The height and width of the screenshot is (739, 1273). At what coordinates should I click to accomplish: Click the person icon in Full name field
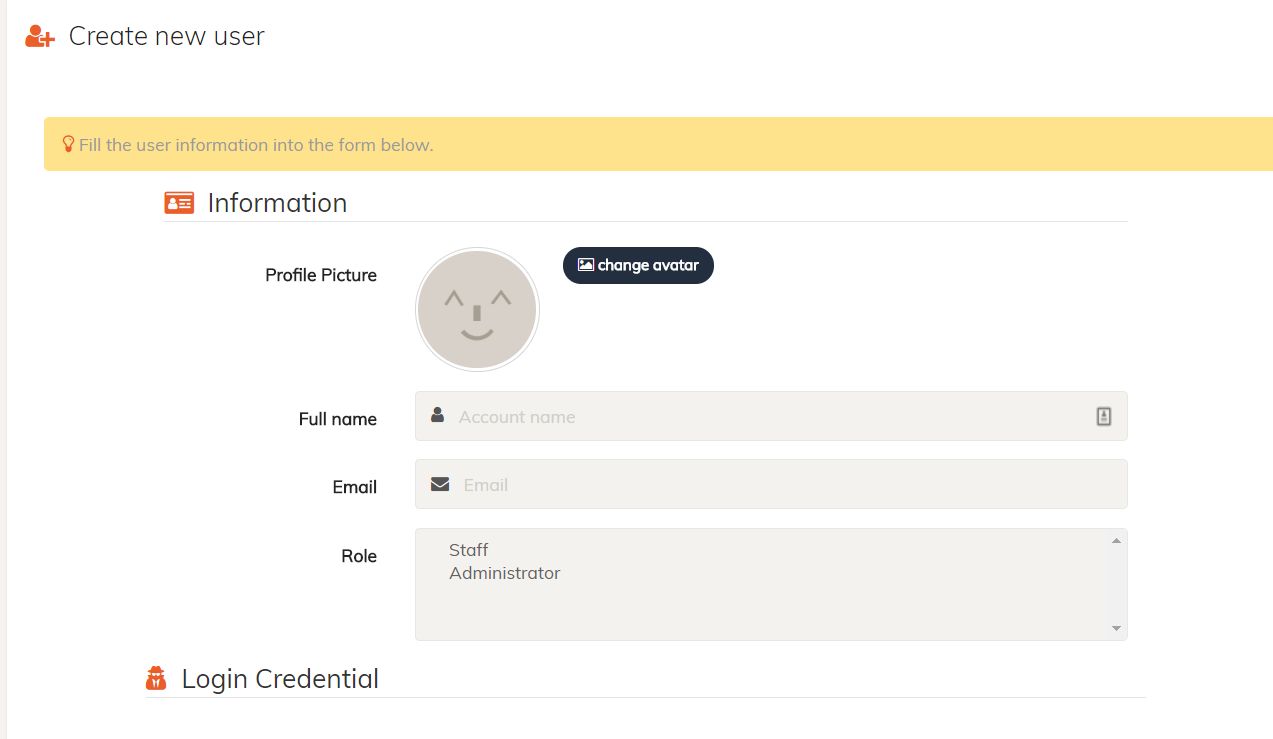pyautogui.click(x=437, y=415)
